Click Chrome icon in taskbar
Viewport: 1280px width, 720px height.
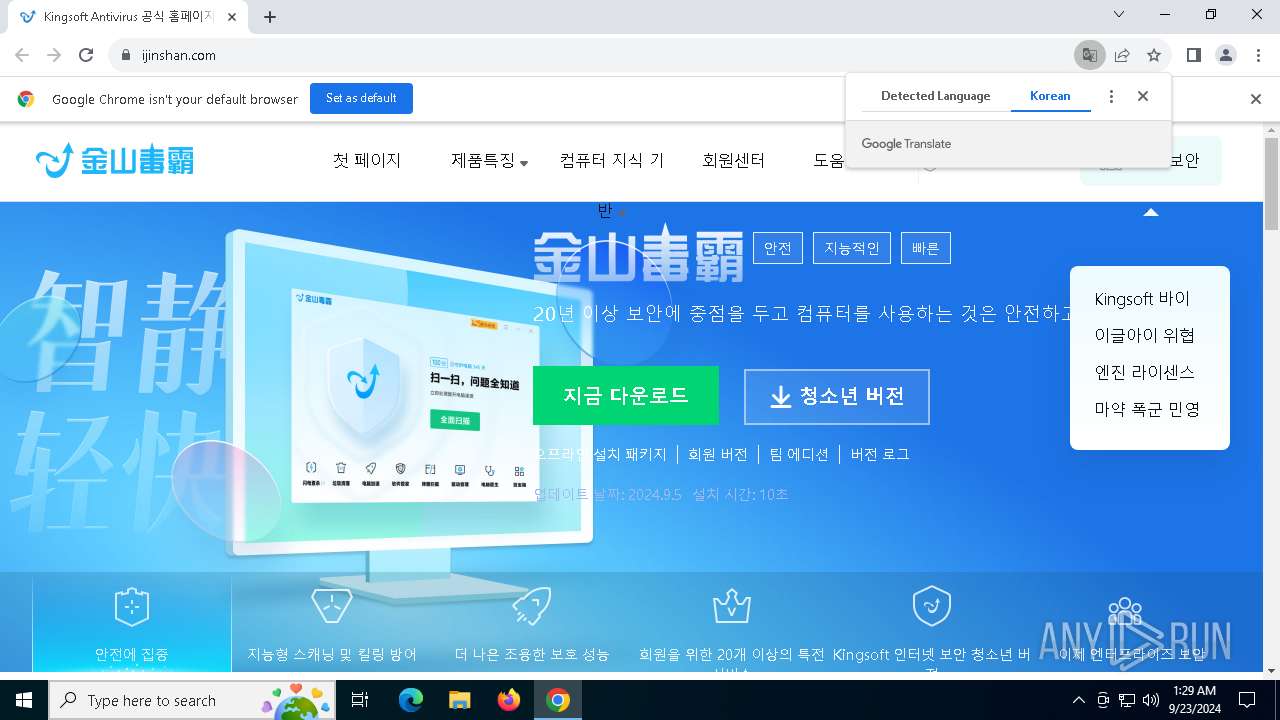coord(558,700)
